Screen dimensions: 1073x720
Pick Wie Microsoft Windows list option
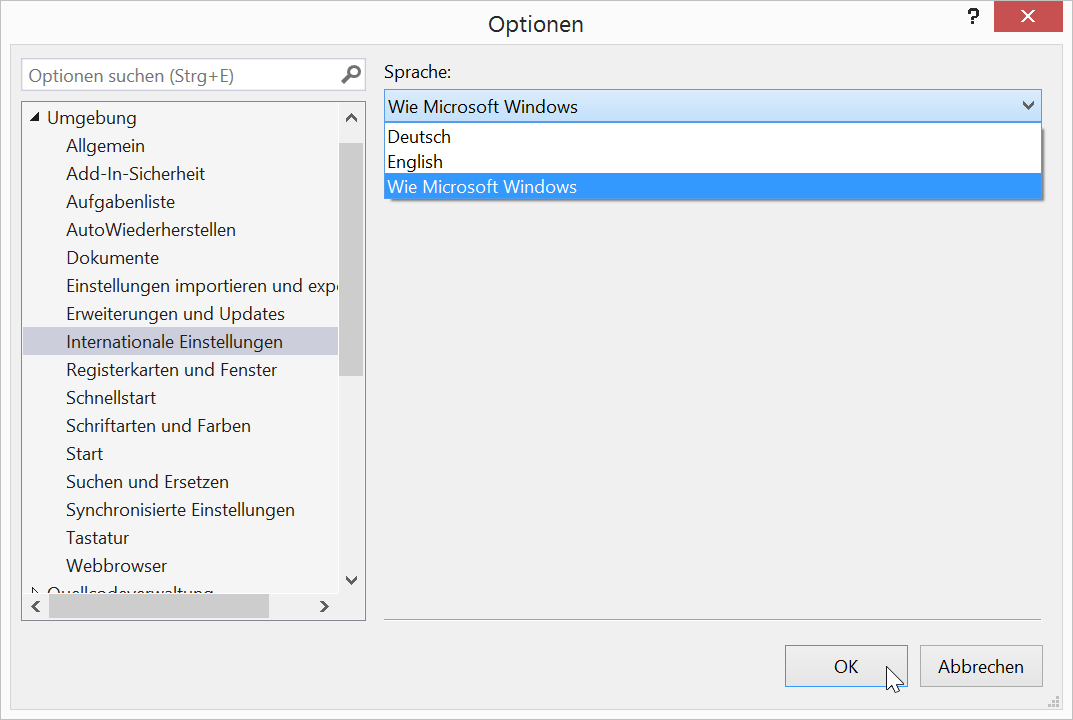tap(482, 187)
